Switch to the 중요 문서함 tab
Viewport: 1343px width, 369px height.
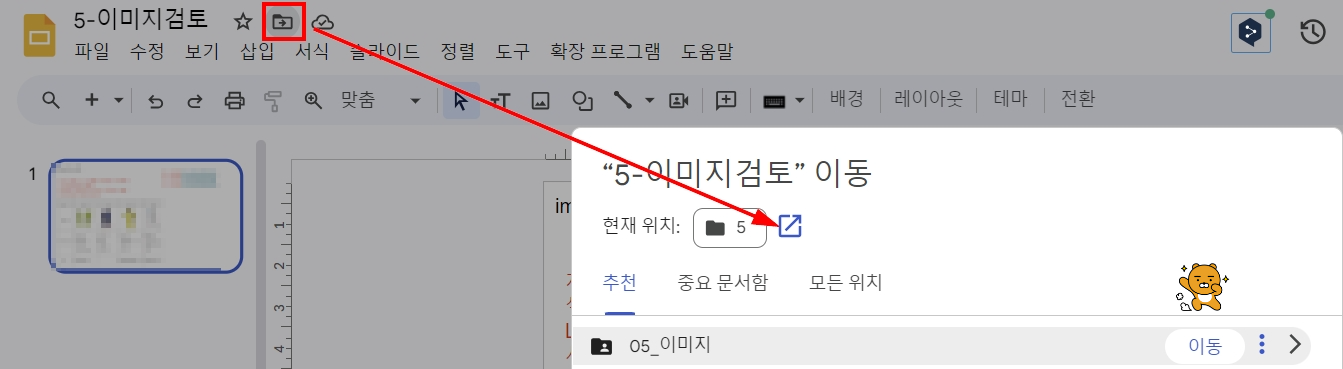tap(723, 283)
